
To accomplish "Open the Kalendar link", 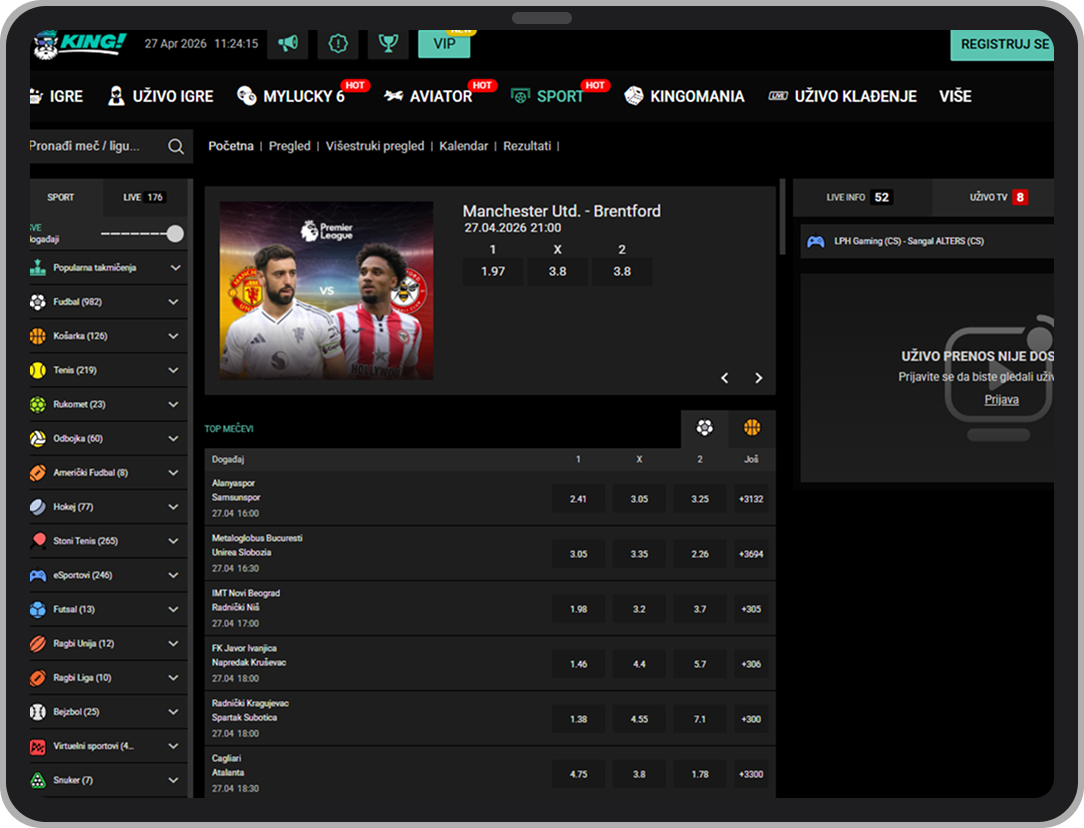I will point(463,147).
